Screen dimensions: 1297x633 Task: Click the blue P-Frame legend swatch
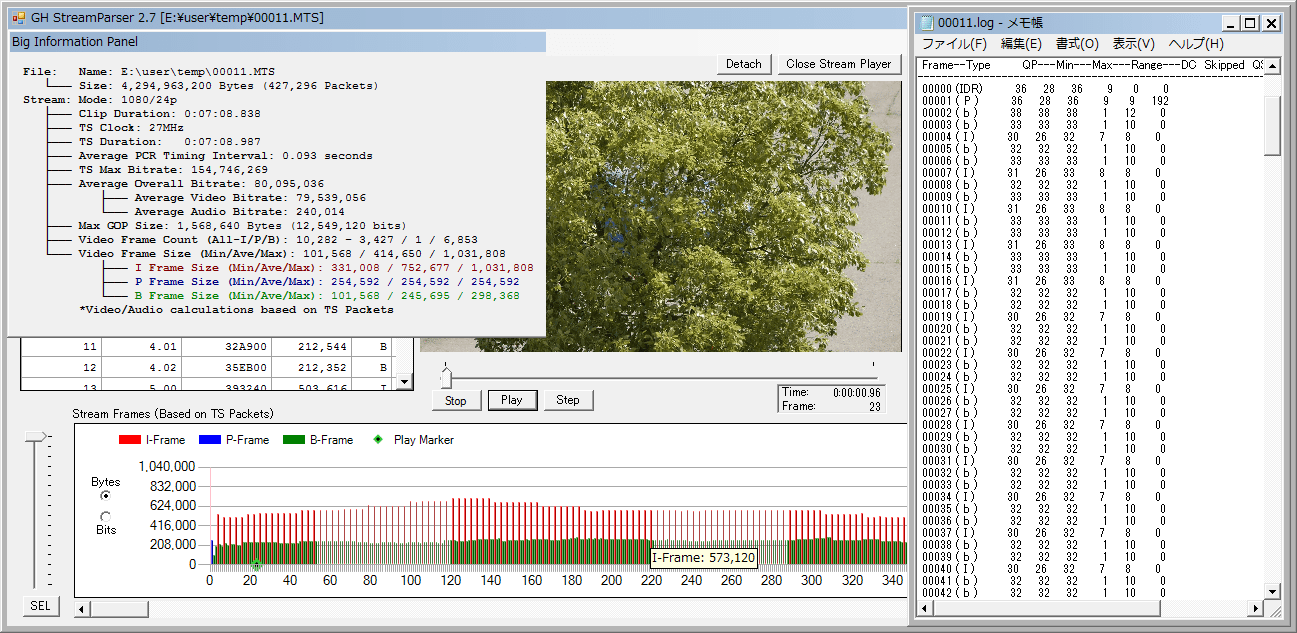pos(208,440)
